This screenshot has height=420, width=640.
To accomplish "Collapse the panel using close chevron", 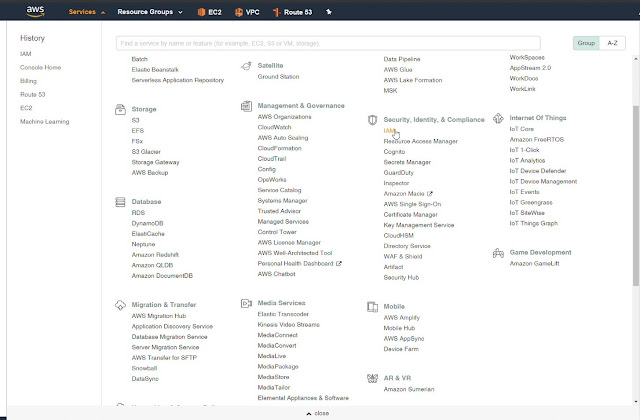I will click(318, 413).
